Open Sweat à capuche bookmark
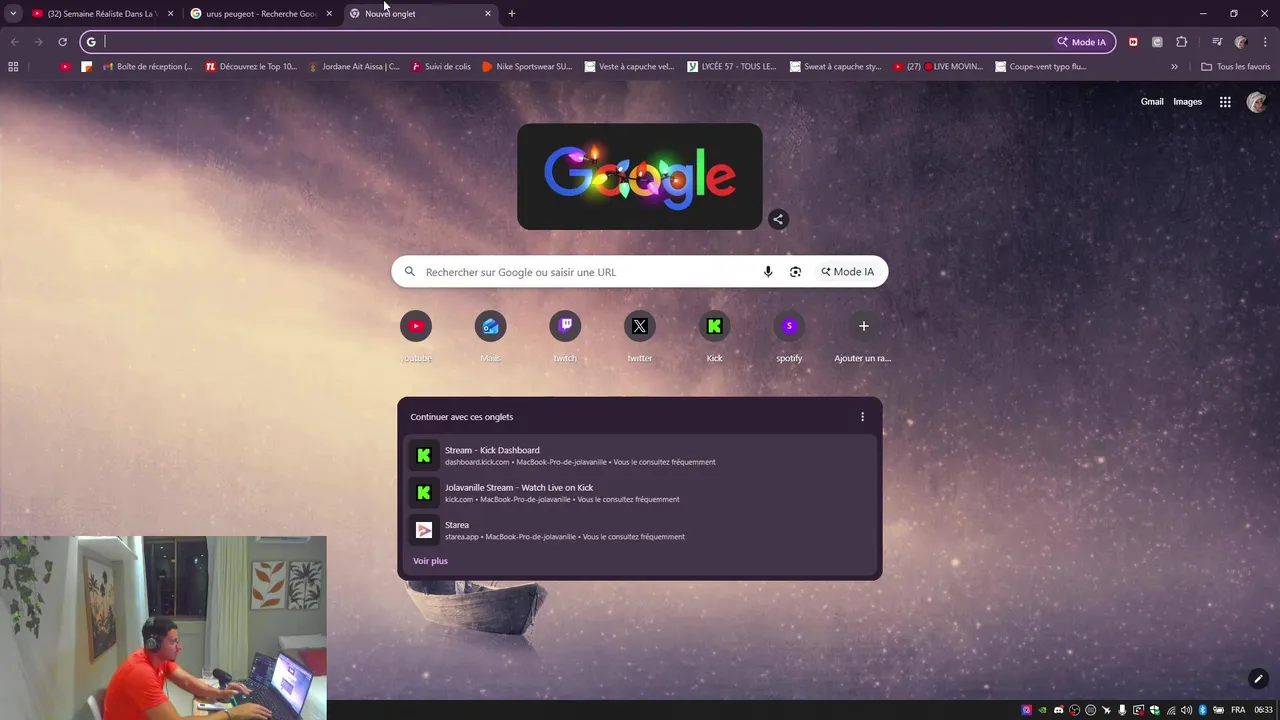The width and height of the screenshot is (1280, 720). tap(836, 67)
